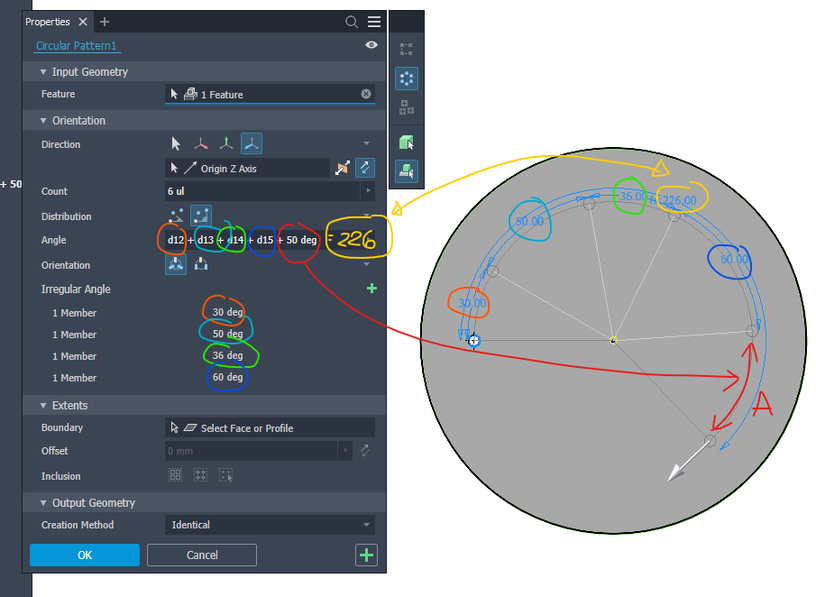Select the Origin Z Axis field
This screenshot has height=597, width=816.
tap(247, 168)
